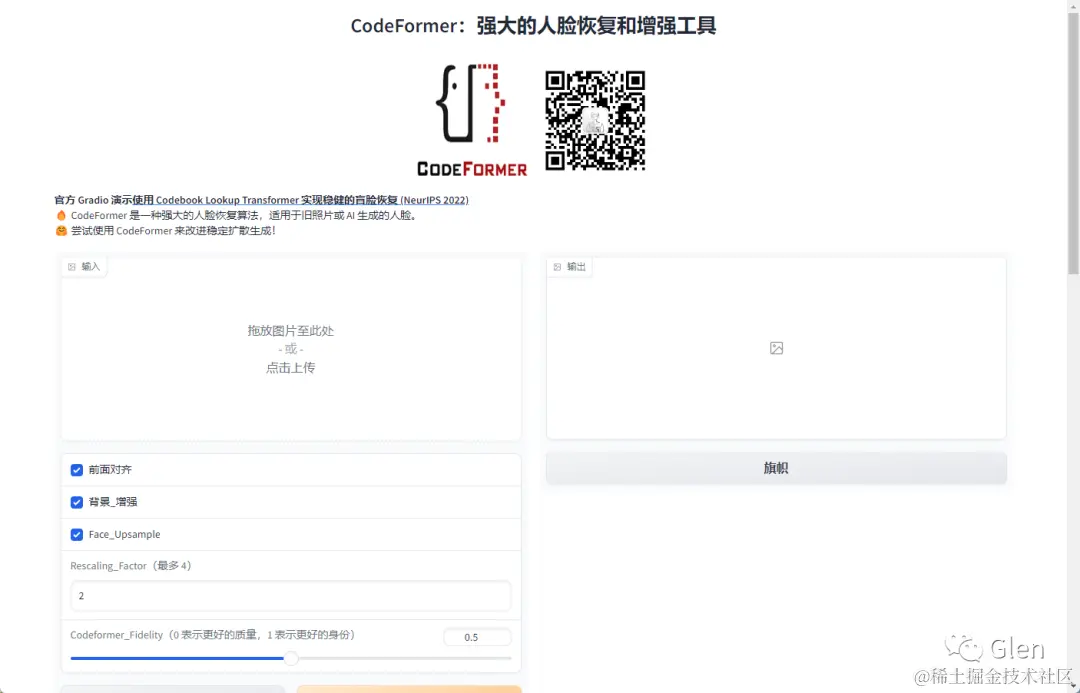Click the 旗帜 button
This screenshot has height=693, width=1080.
click(776, 467)
